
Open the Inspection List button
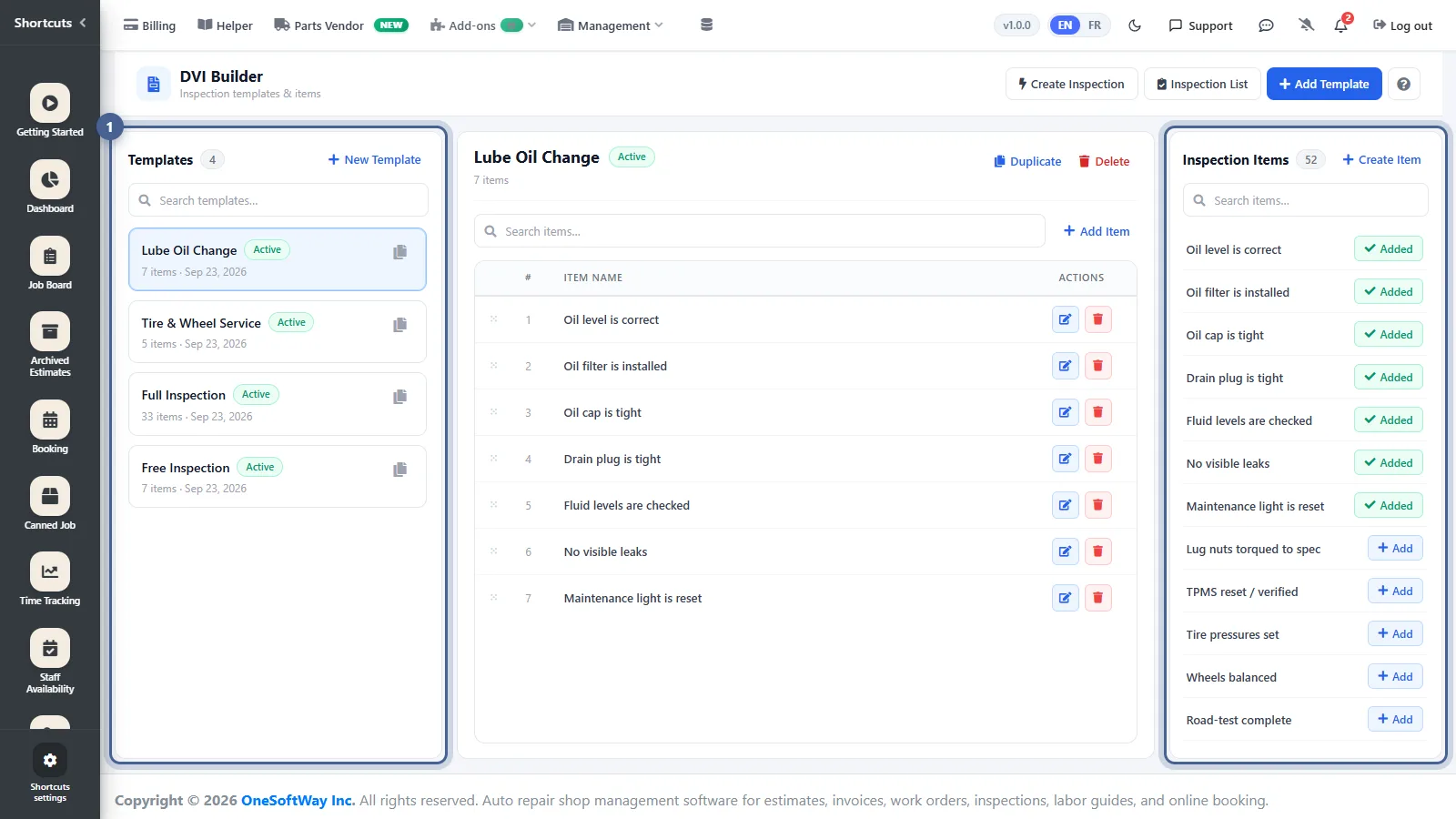pyautogui.click(x=1202, y=84)
